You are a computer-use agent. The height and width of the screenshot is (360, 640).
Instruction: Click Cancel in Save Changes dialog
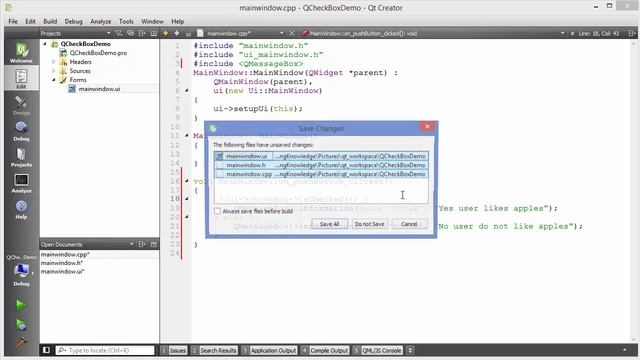[x=409, y=224]
